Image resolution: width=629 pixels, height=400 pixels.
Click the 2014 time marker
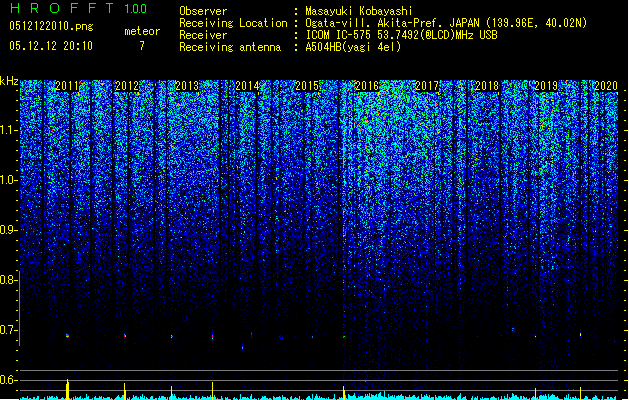click(247, 86)
